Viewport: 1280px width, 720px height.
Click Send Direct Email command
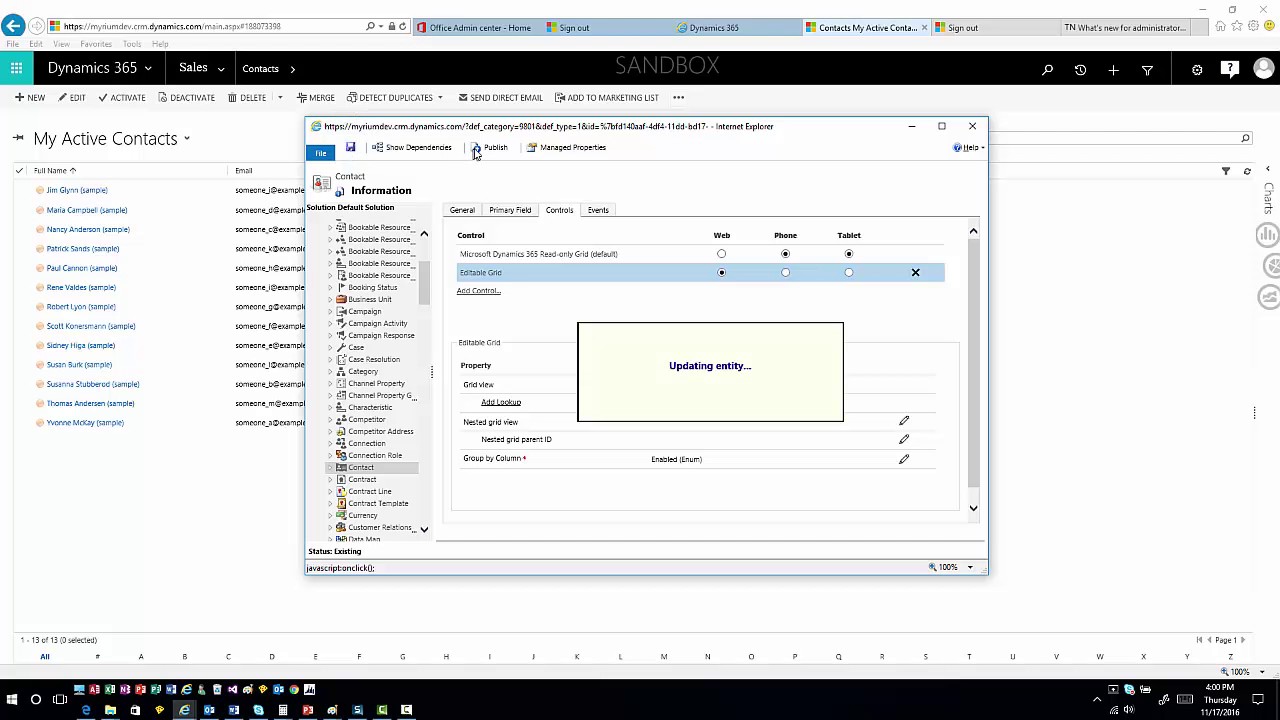(500, 98)
